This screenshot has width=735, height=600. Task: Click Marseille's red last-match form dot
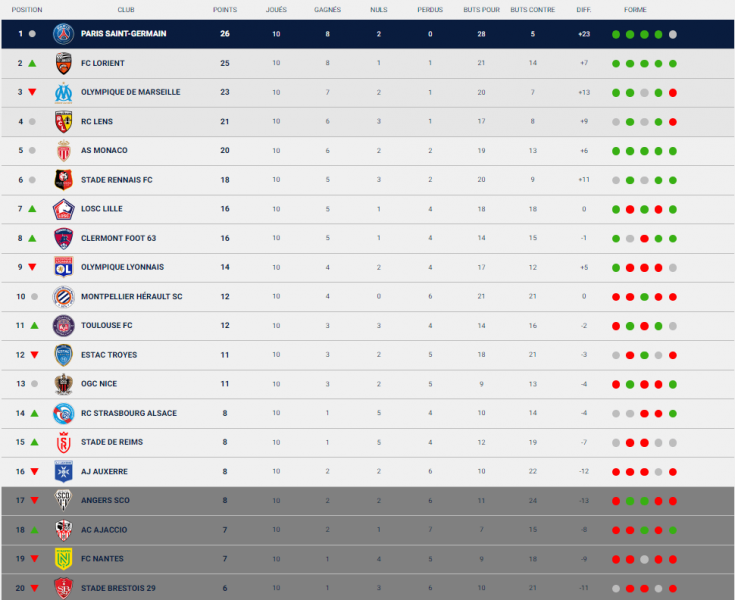point(673,93)
